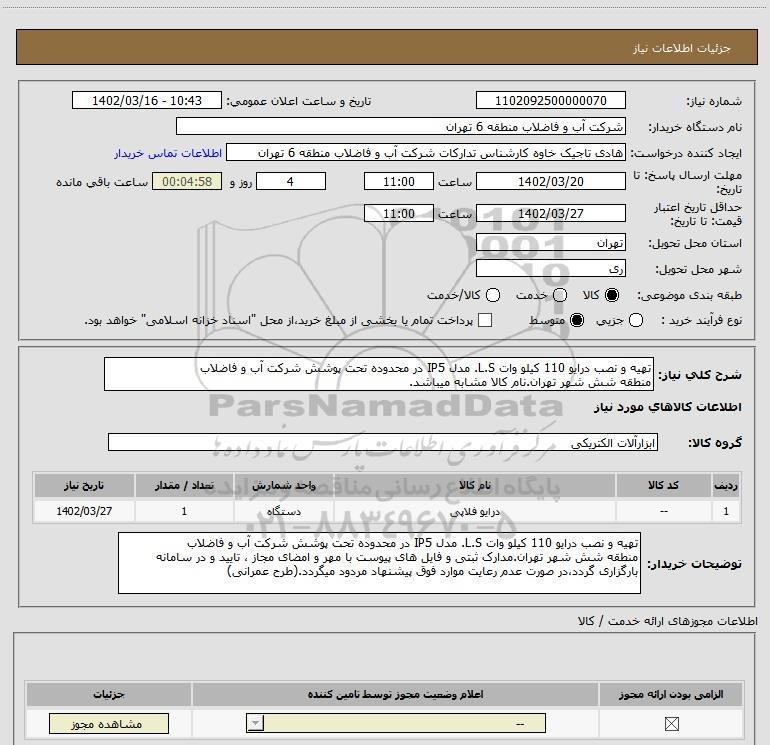
Task: Click column header نام کالا
Action: point(474,486)
